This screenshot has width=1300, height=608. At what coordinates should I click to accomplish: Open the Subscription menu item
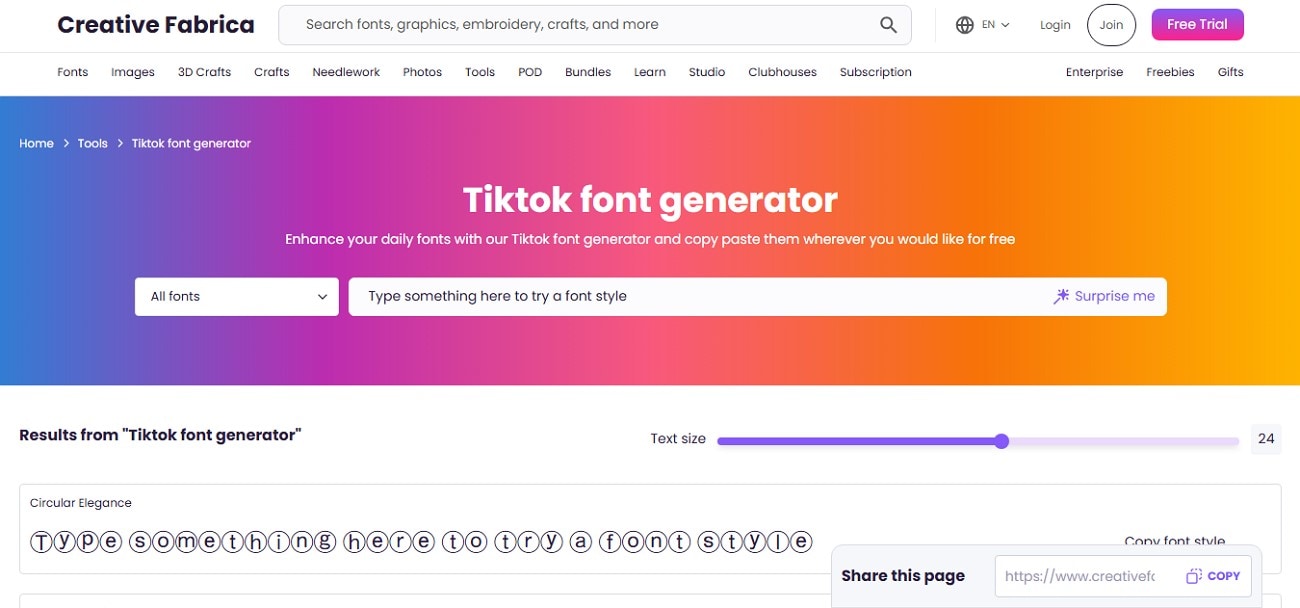click(876, 72)
